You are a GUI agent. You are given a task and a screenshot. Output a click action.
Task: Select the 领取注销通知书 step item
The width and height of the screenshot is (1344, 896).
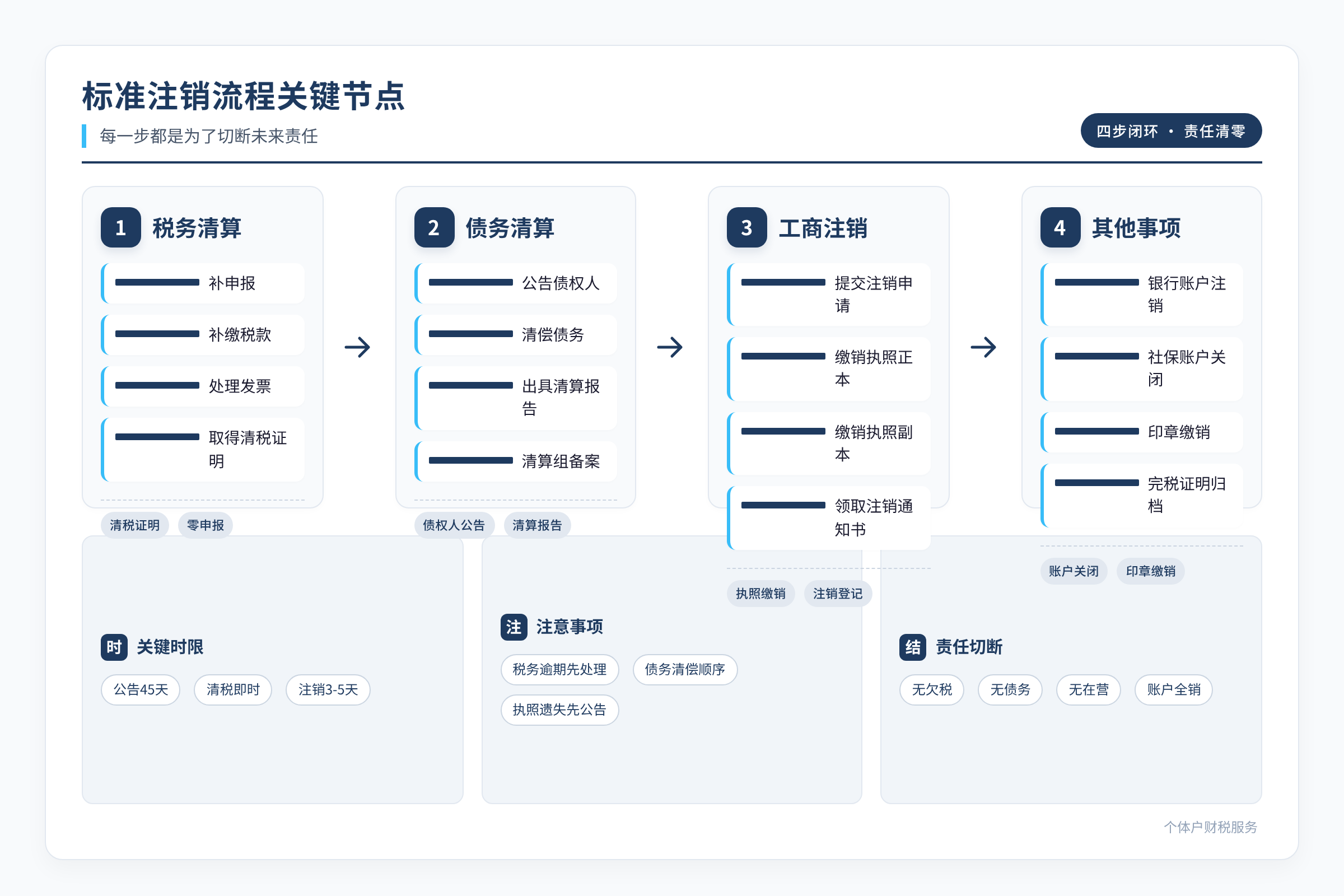pos(829,517)
